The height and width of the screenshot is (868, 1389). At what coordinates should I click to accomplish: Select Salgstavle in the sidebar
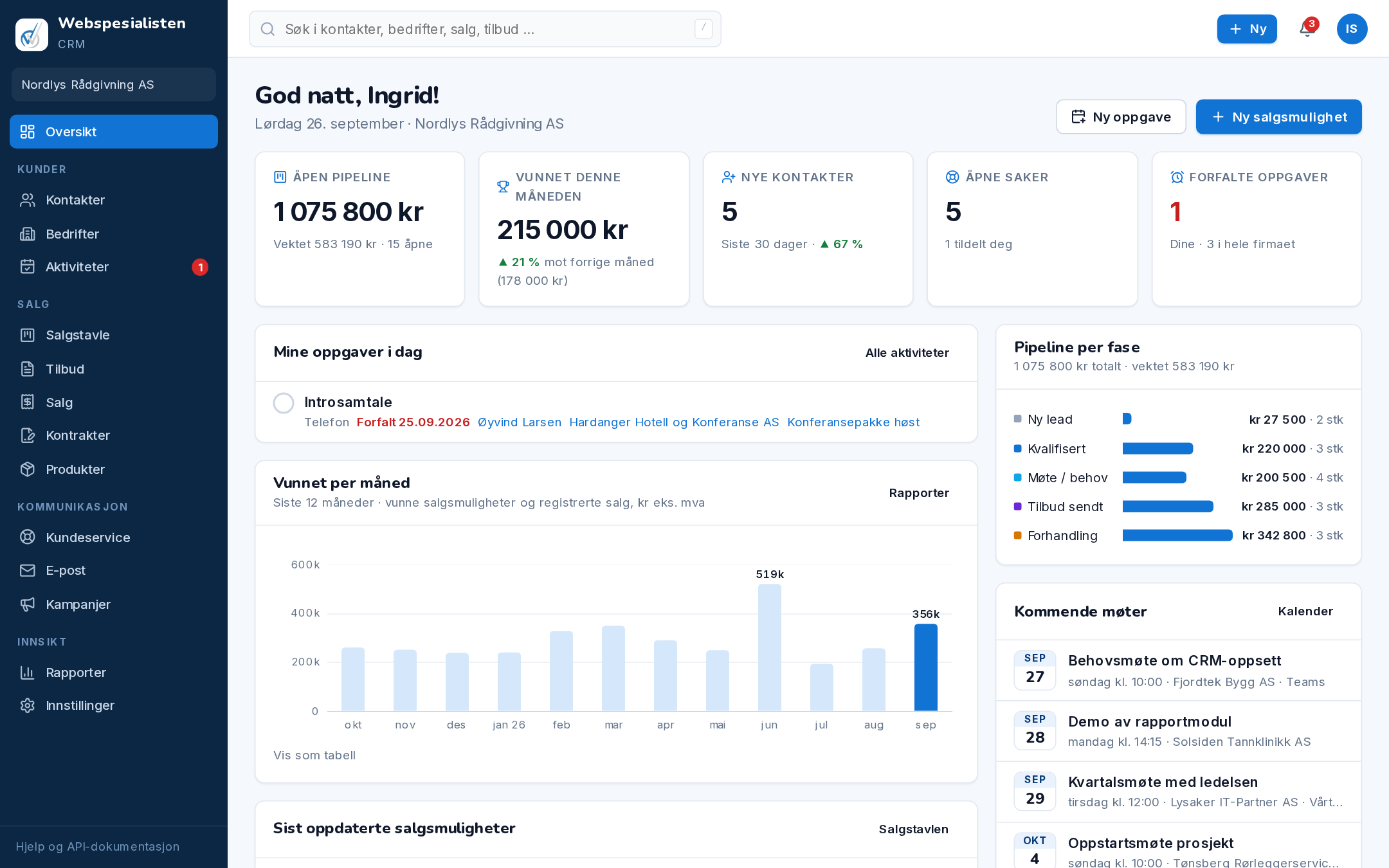point(114,335)
